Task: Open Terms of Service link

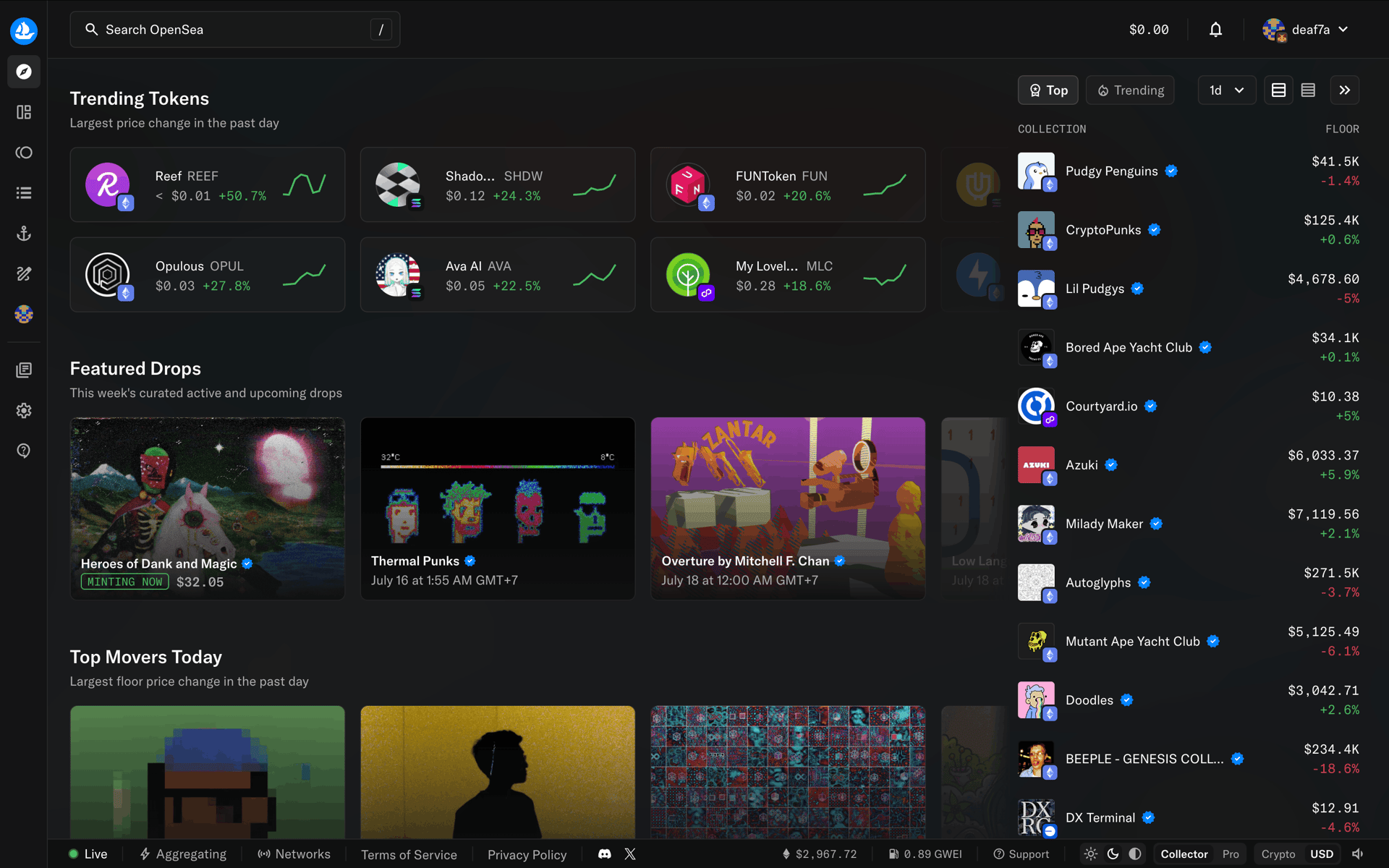Action: pyautogui.click(x=409, y=854)
